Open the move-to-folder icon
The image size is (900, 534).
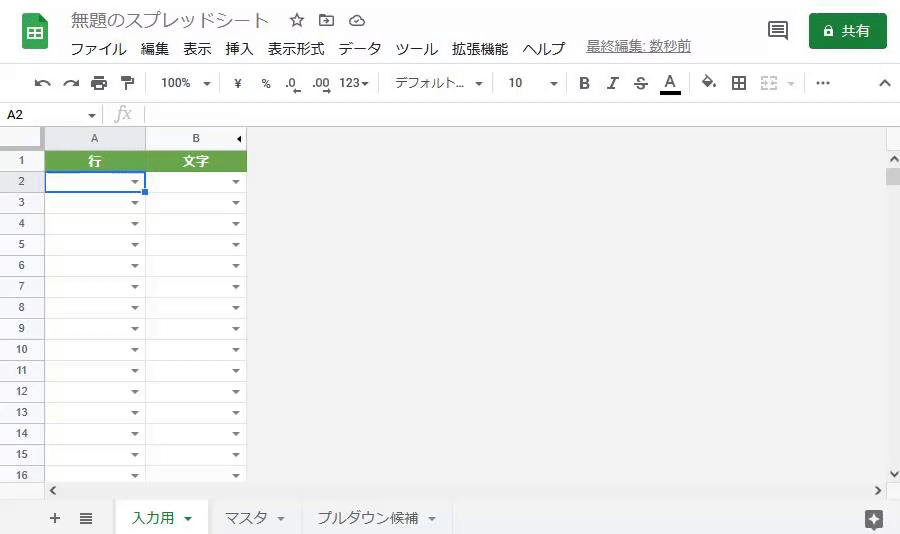point(326,21)
